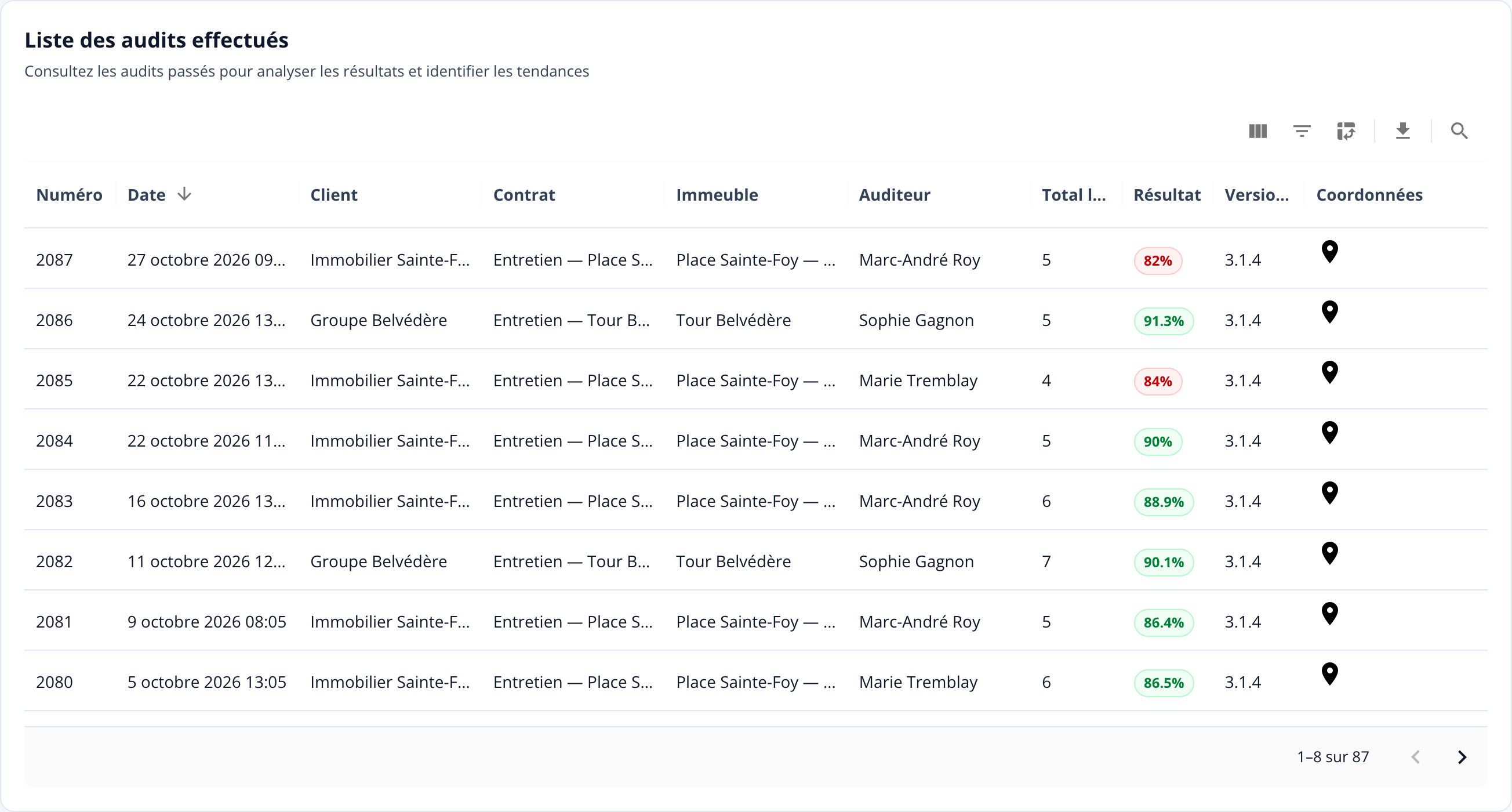Sort by the Contrat column header
The width and height of the screenshot is (1512, 812).
tap(524, 195)
